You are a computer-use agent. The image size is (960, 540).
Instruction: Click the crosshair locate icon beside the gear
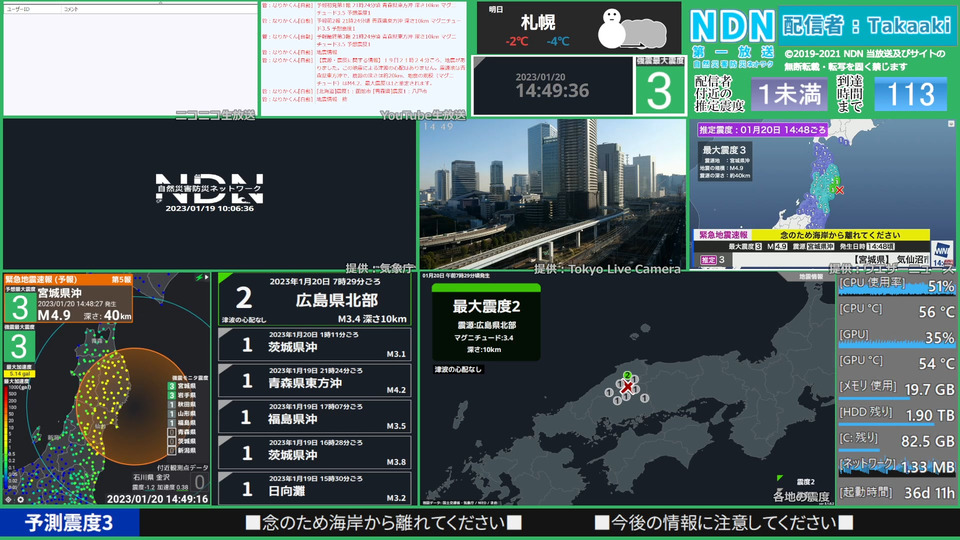[9, 500]
